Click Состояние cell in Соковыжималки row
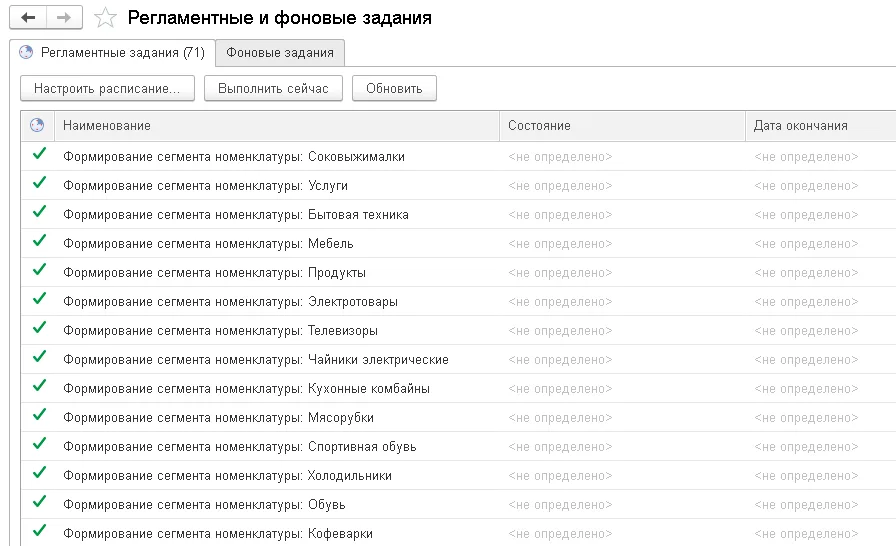Screen dimensions: 896x546 [x=622, y=156]
